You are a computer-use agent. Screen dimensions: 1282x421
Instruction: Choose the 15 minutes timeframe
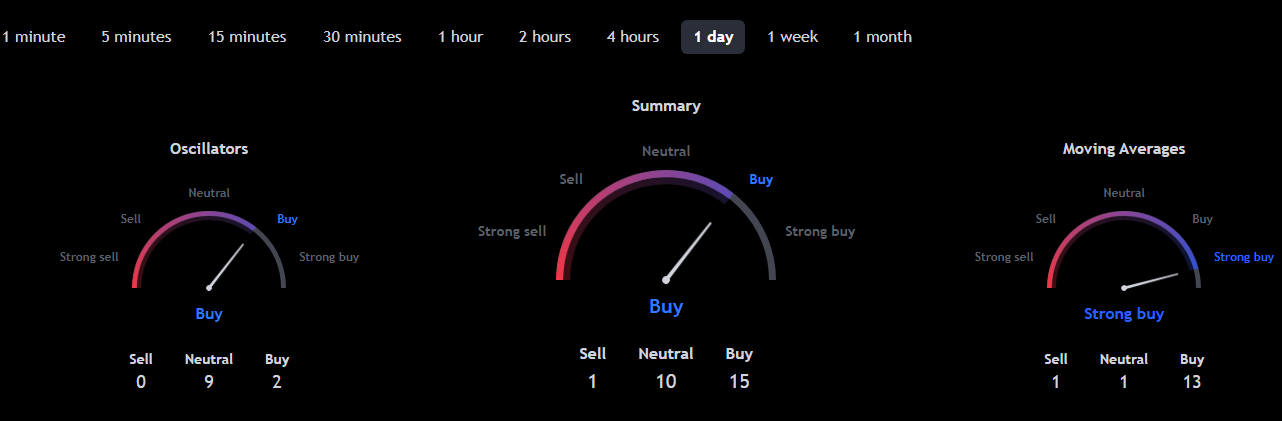coord(247,37)
